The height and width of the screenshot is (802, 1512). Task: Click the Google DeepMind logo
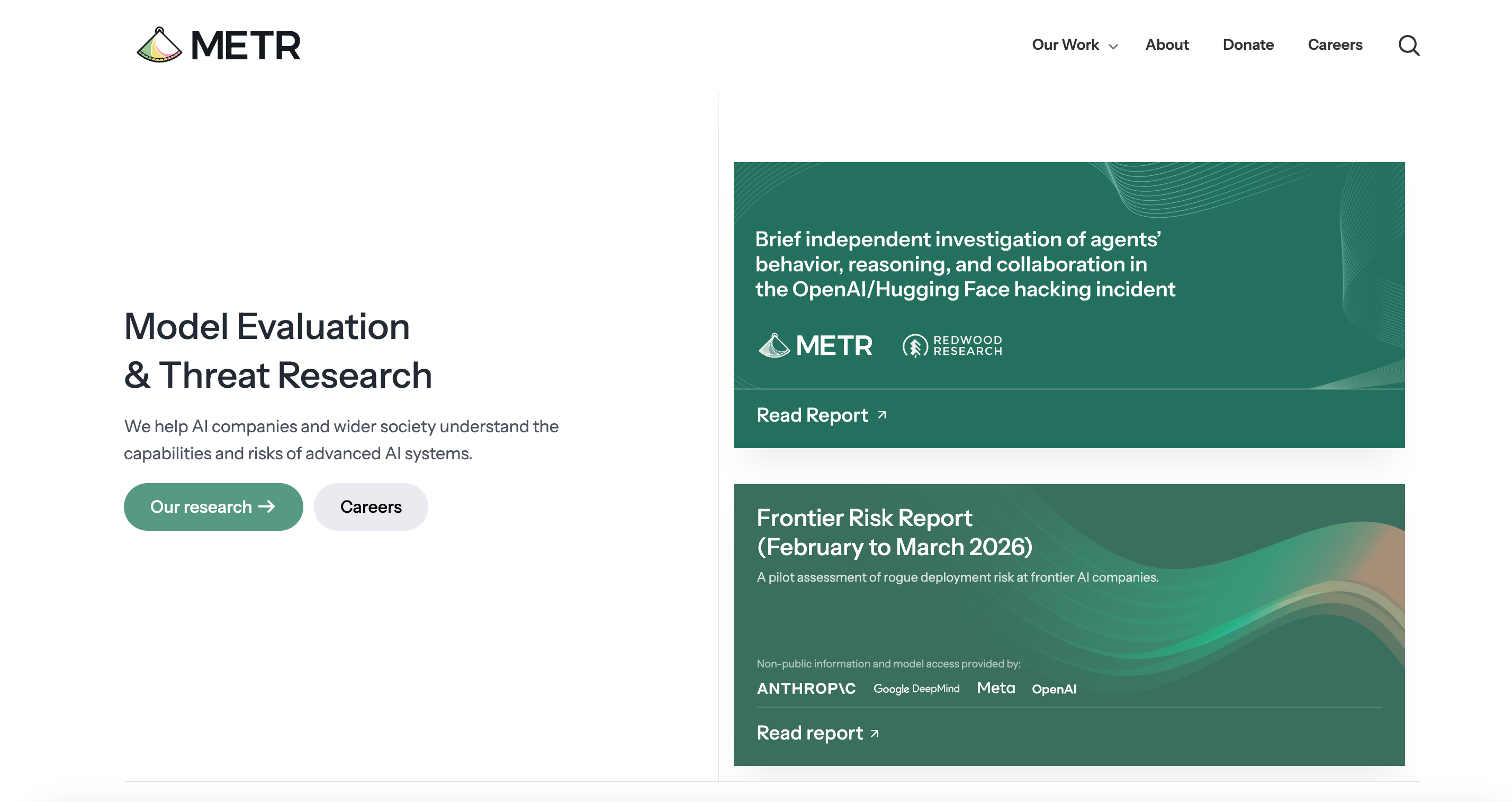[916, 689]
